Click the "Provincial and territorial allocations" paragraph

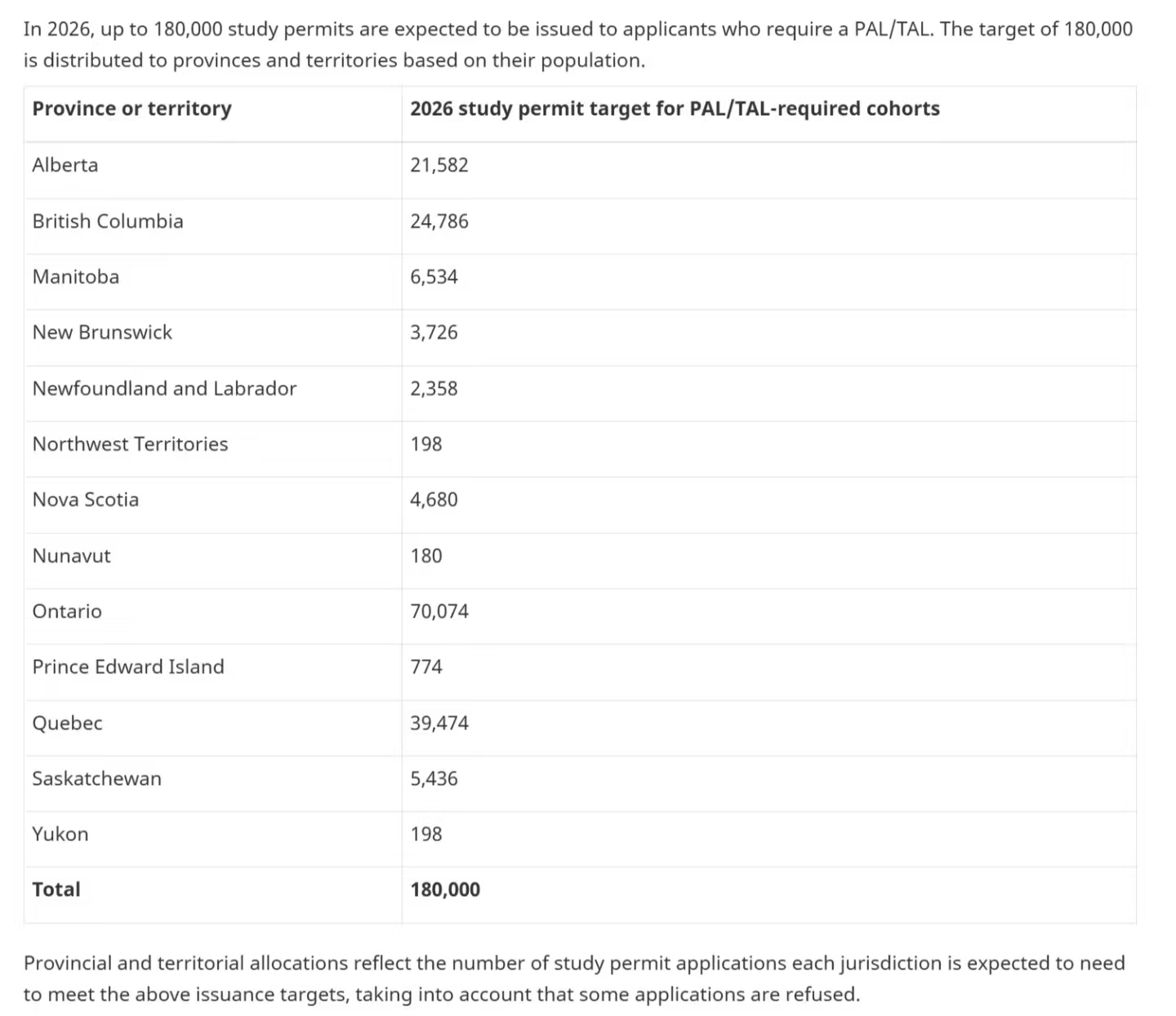click(574, 978)
